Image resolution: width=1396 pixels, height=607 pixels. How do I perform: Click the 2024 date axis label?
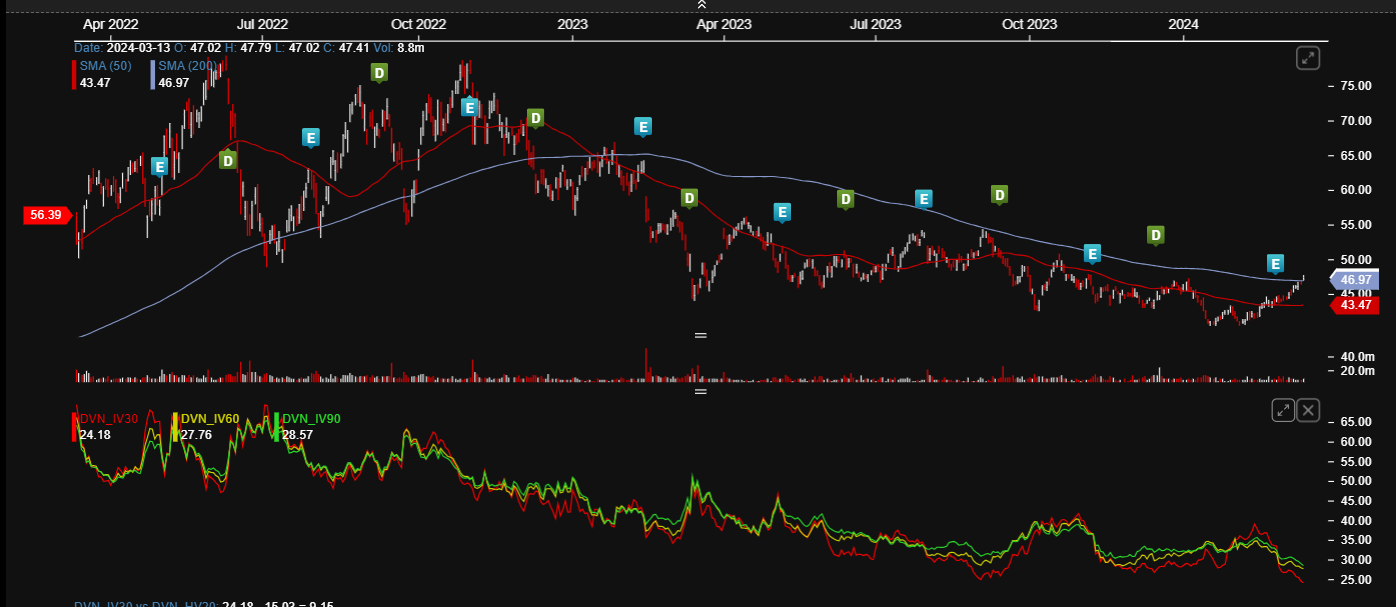click(x=1183, y=23)
